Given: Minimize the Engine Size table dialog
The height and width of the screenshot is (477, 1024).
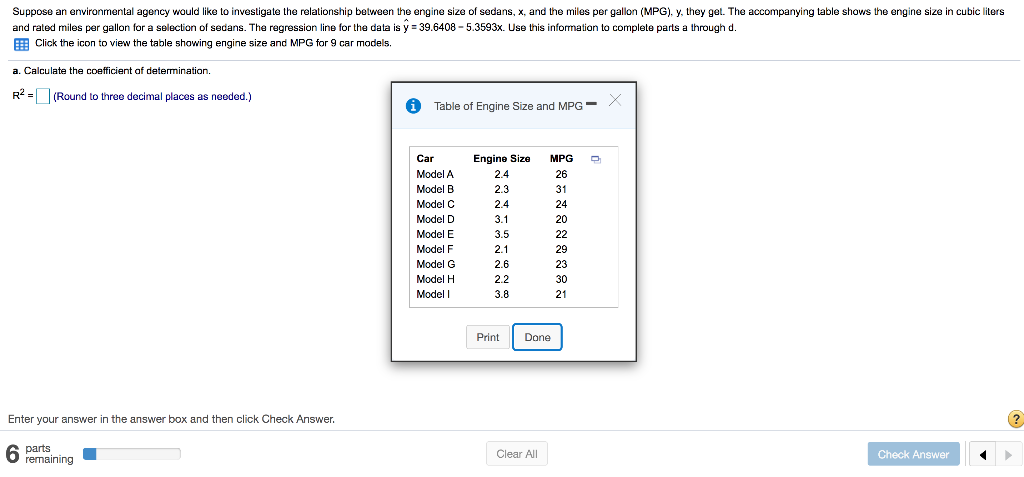Looking at the screenshot, I should 591,103.
